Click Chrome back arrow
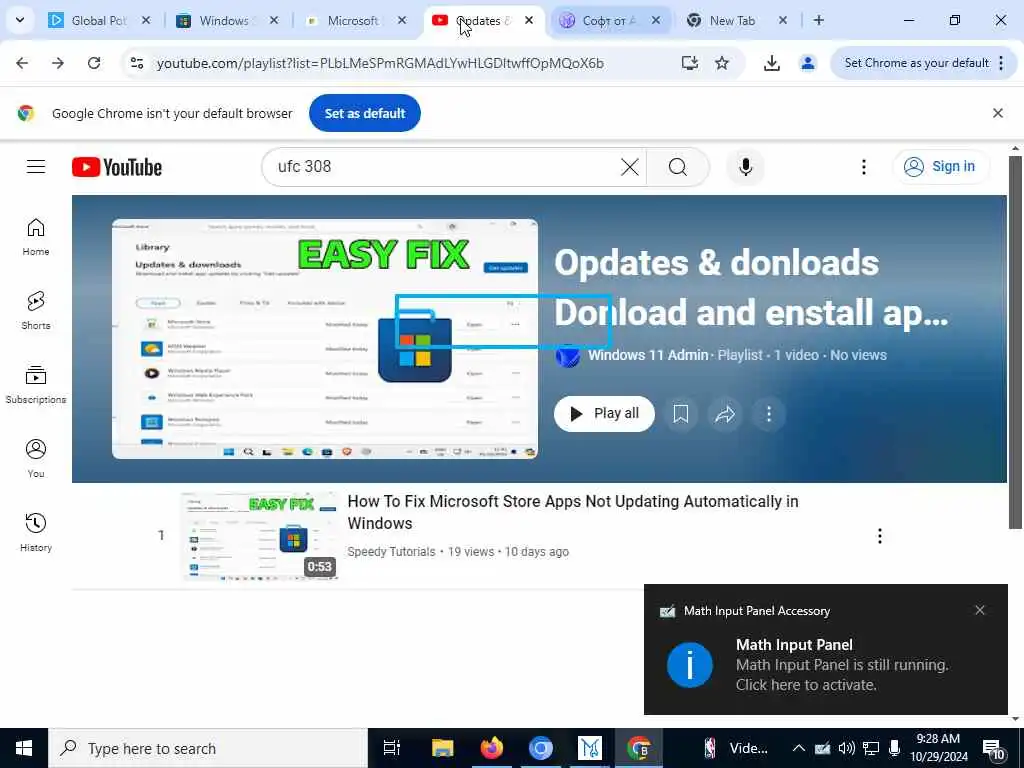1024x768 pixels. [x=22, y=63]
